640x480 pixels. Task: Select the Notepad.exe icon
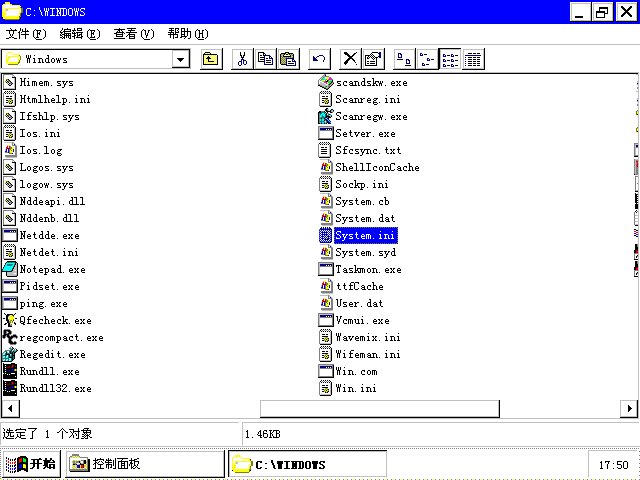point(10,269)
